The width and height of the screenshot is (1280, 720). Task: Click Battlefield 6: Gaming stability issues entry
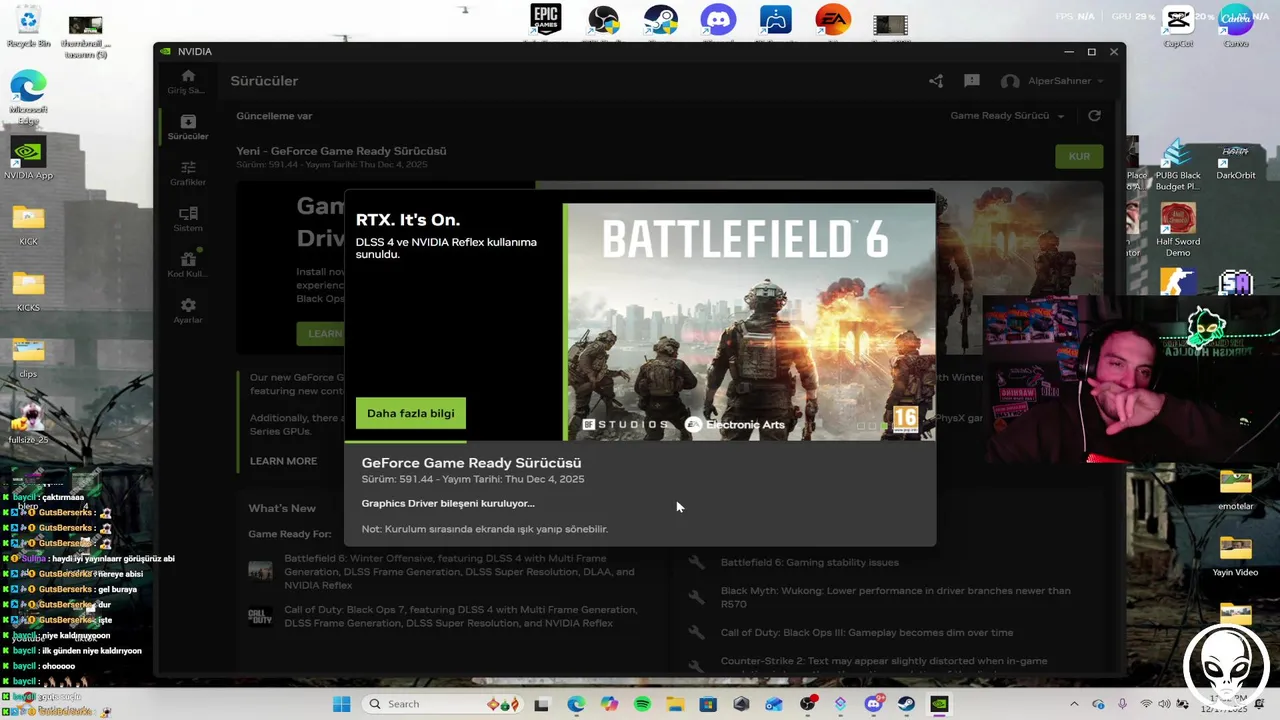point(809,563)
